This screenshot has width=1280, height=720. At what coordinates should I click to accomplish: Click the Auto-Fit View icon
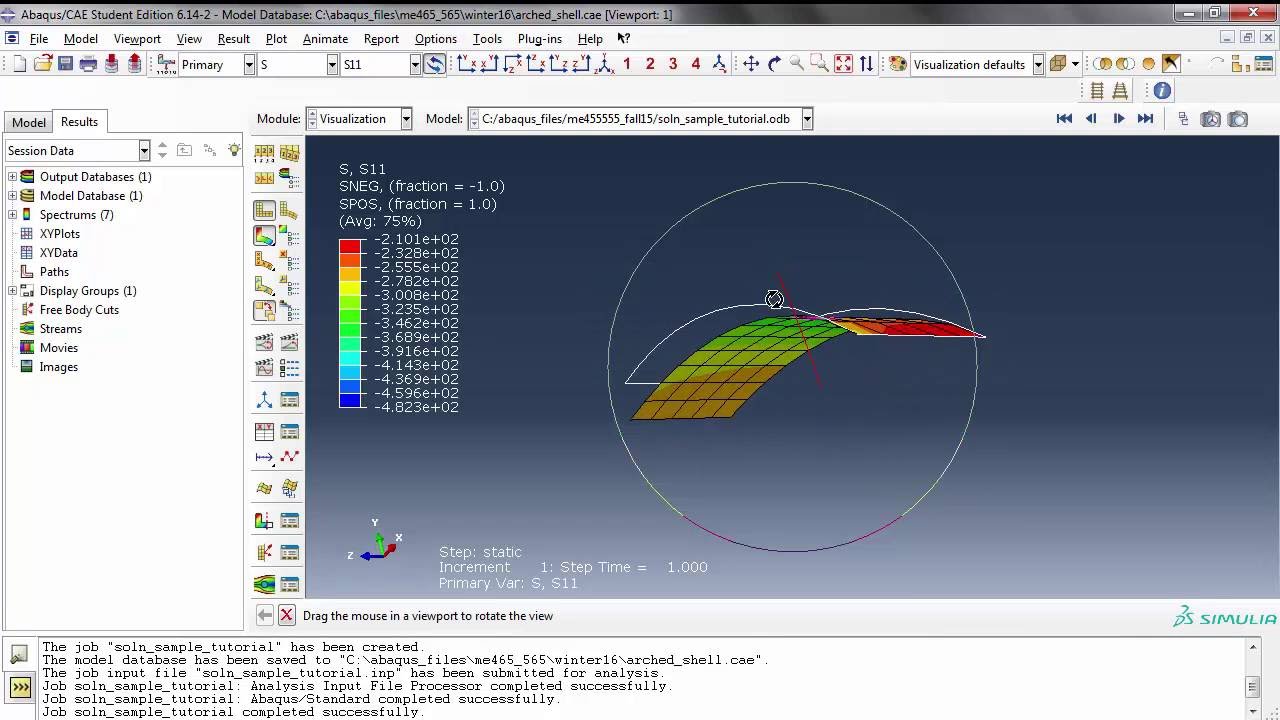click(x=843, y=64)
